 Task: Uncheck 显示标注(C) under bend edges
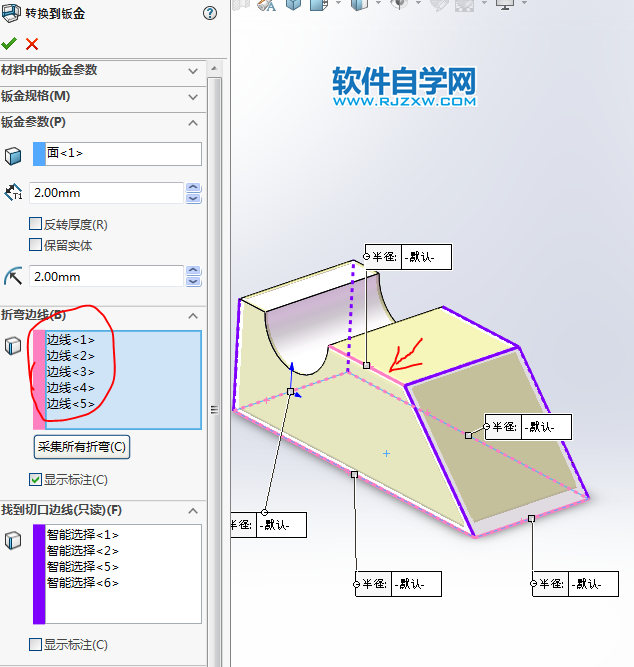click(x=35, y=479)
